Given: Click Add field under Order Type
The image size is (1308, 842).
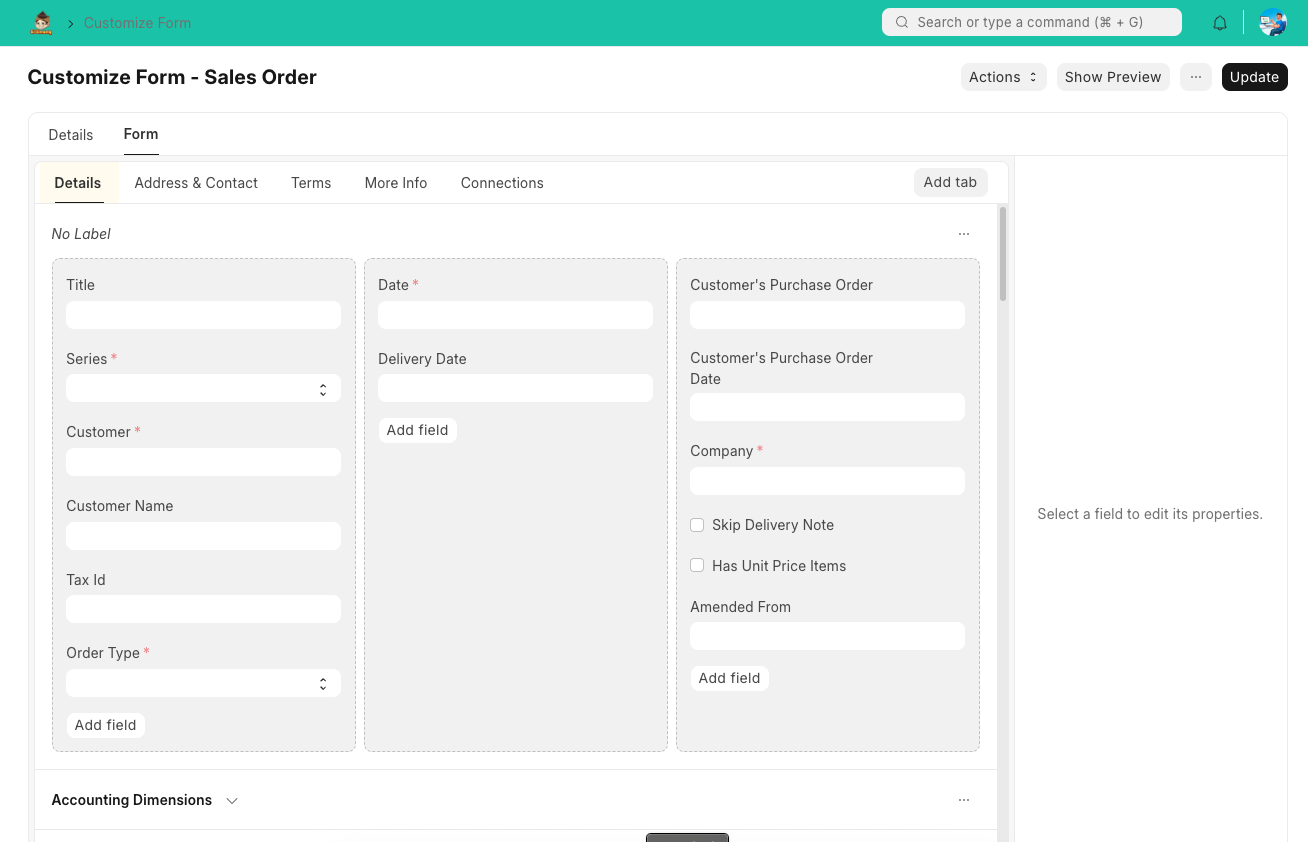Looking at the screenshot, I should tap(105, 724).
